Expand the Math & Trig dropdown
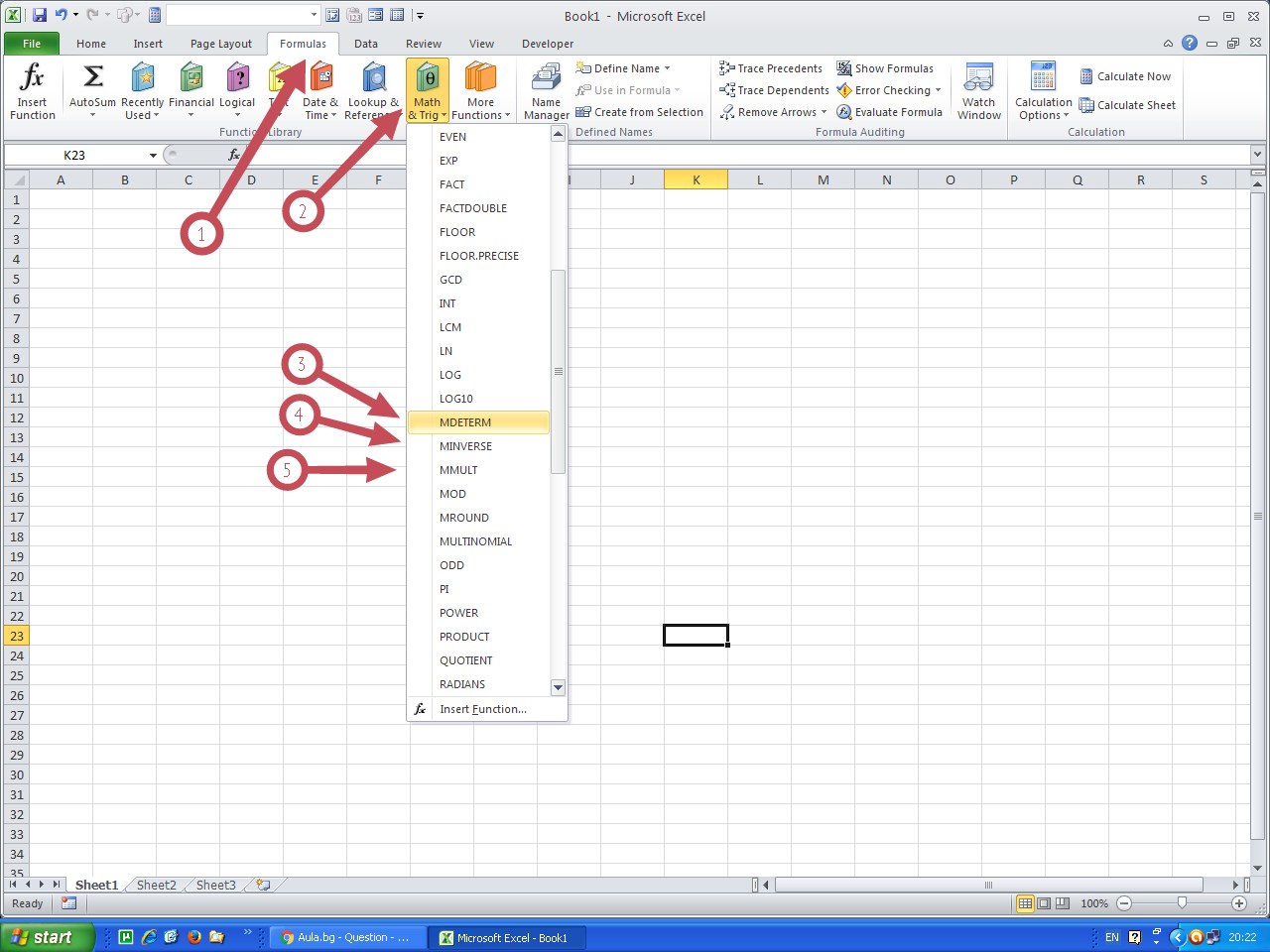Image resolution: width=1270 pixels, height=952 pixels. pyautogui.click(x=428, y=90)
